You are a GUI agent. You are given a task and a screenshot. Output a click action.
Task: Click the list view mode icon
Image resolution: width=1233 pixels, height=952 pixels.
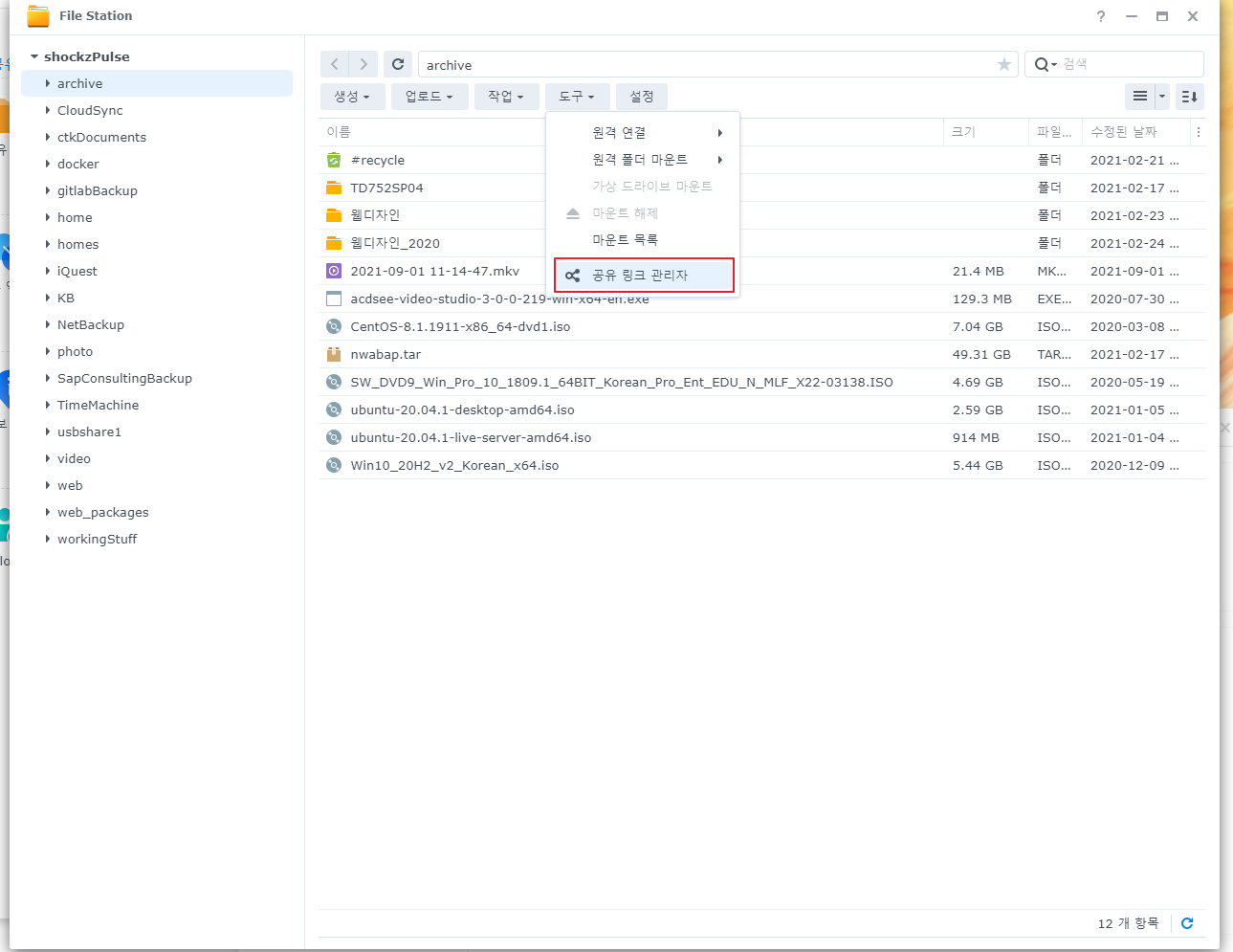[1139, 97]
